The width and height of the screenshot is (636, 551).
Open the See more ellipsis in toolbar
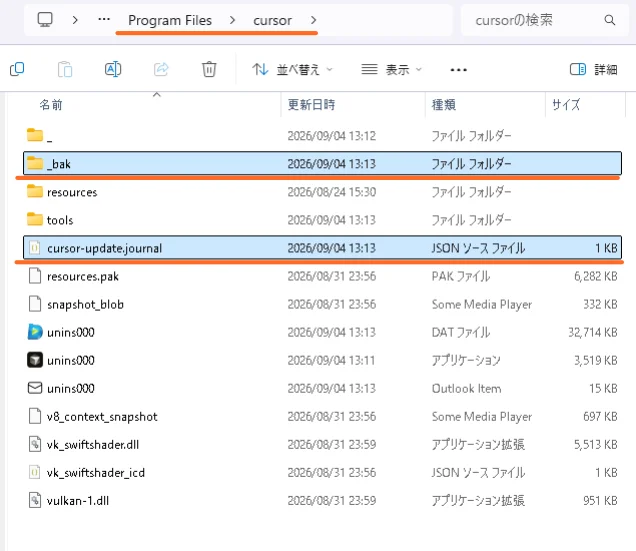pyautogui.click(x=458, y=70)
